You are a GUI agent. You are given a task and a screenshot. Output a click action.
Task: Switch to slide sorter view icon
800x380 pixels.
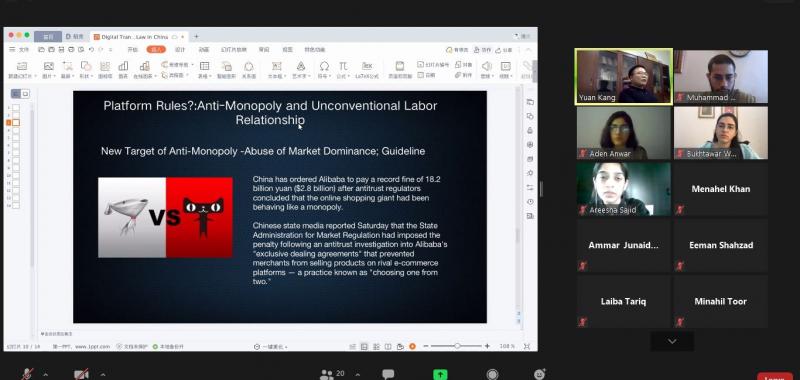tap(377, 346)
